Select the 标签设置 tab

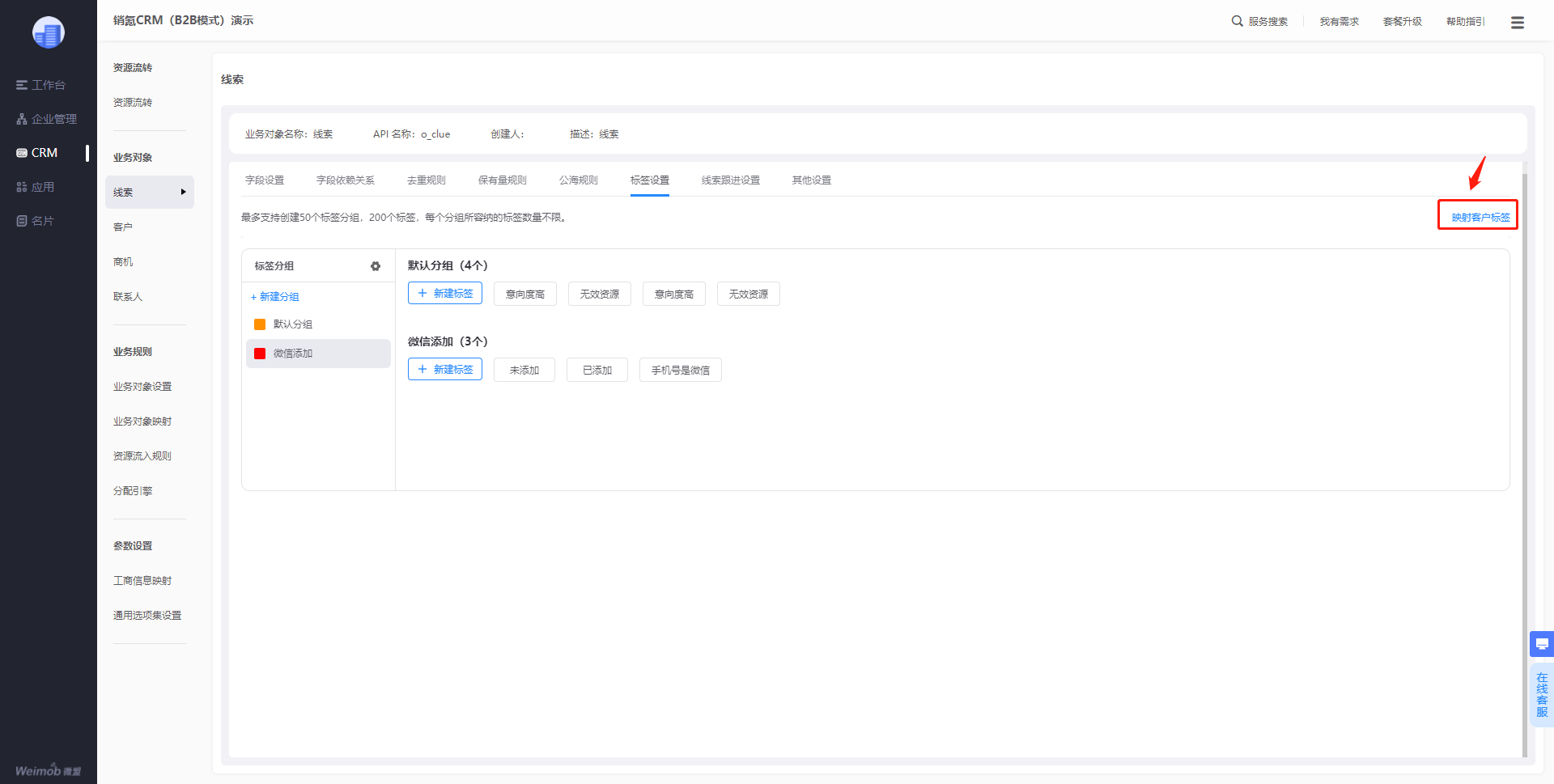pyautogui.click(x=650, y=180)
